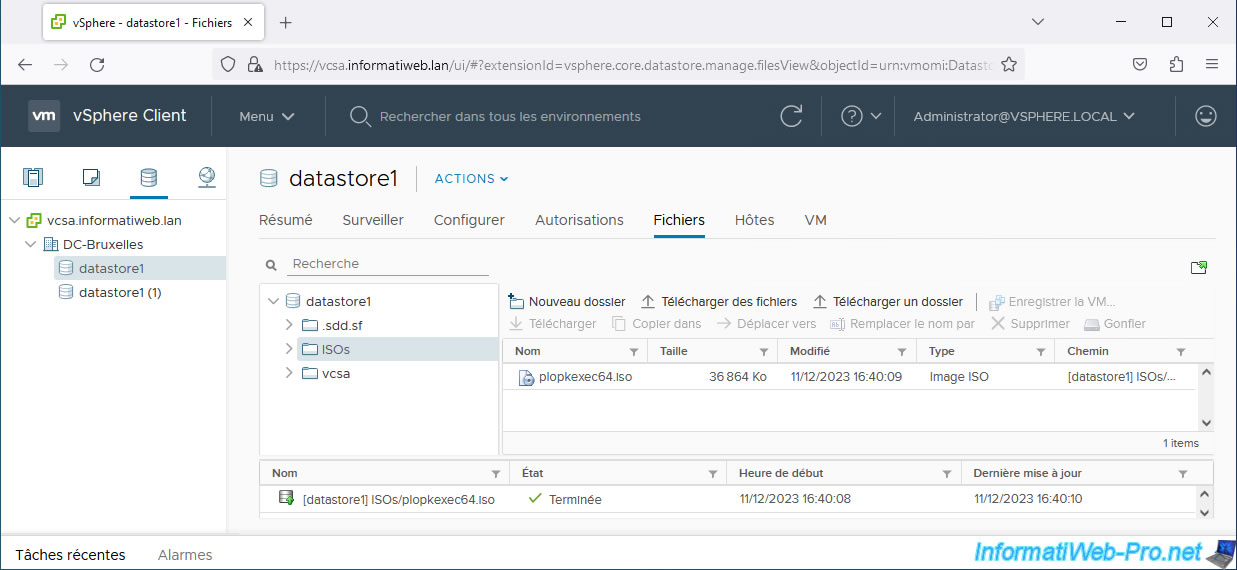This screenshot has height=570, width=1237.
Task: Click the Recherche search field
Action: pos(388,264)
